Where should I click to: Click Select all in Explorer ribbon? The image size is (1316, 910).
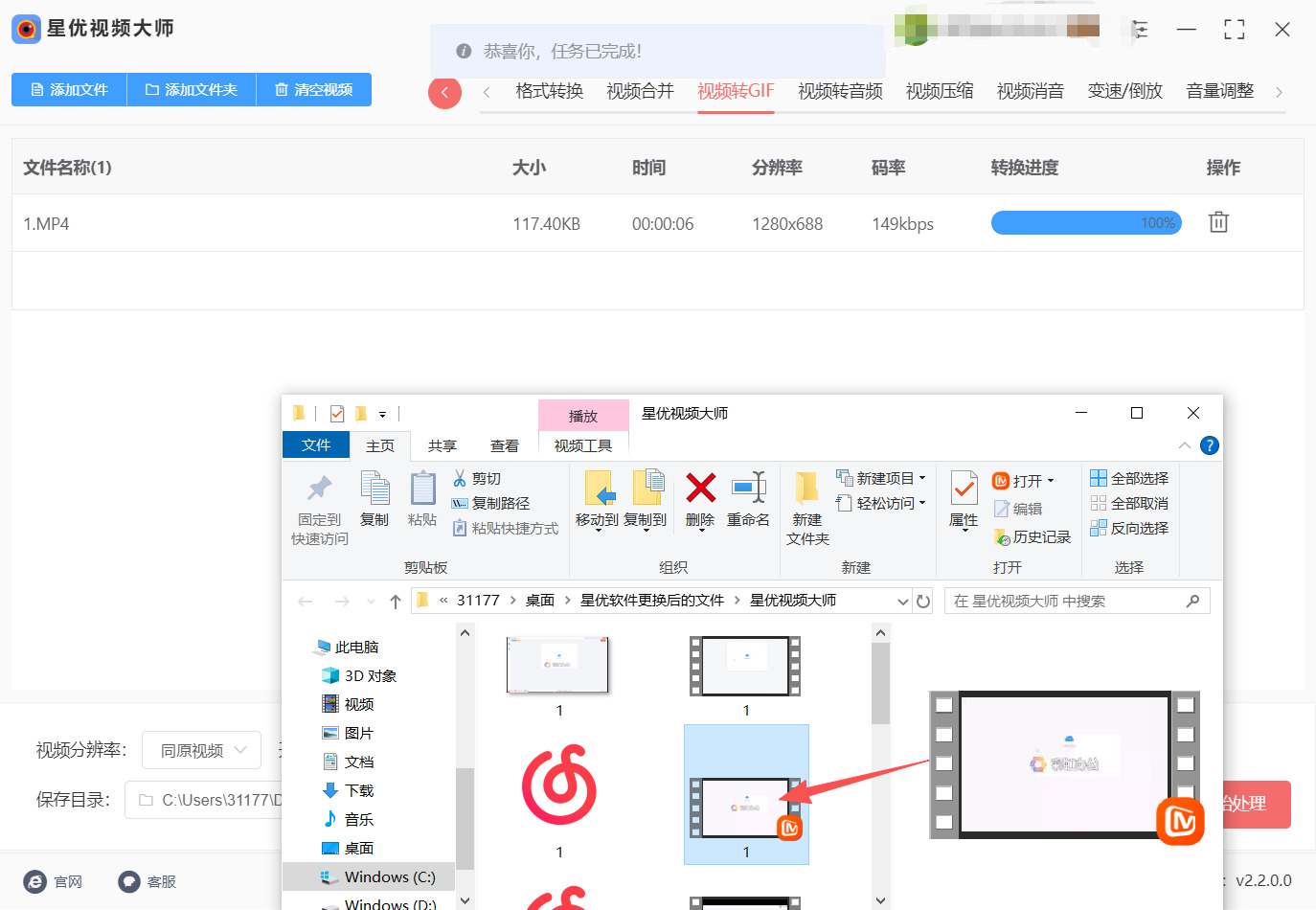(1129, 478)
